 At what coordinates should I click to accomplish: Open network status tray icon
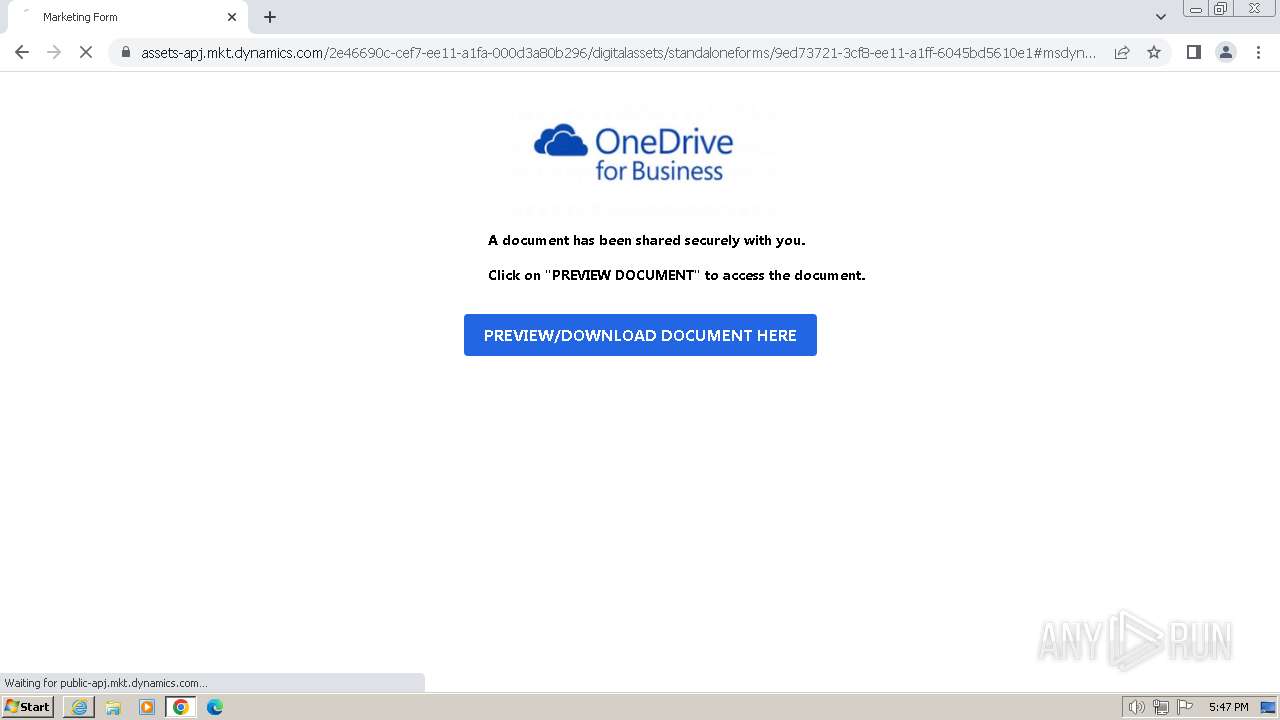tap(1161, 707)
